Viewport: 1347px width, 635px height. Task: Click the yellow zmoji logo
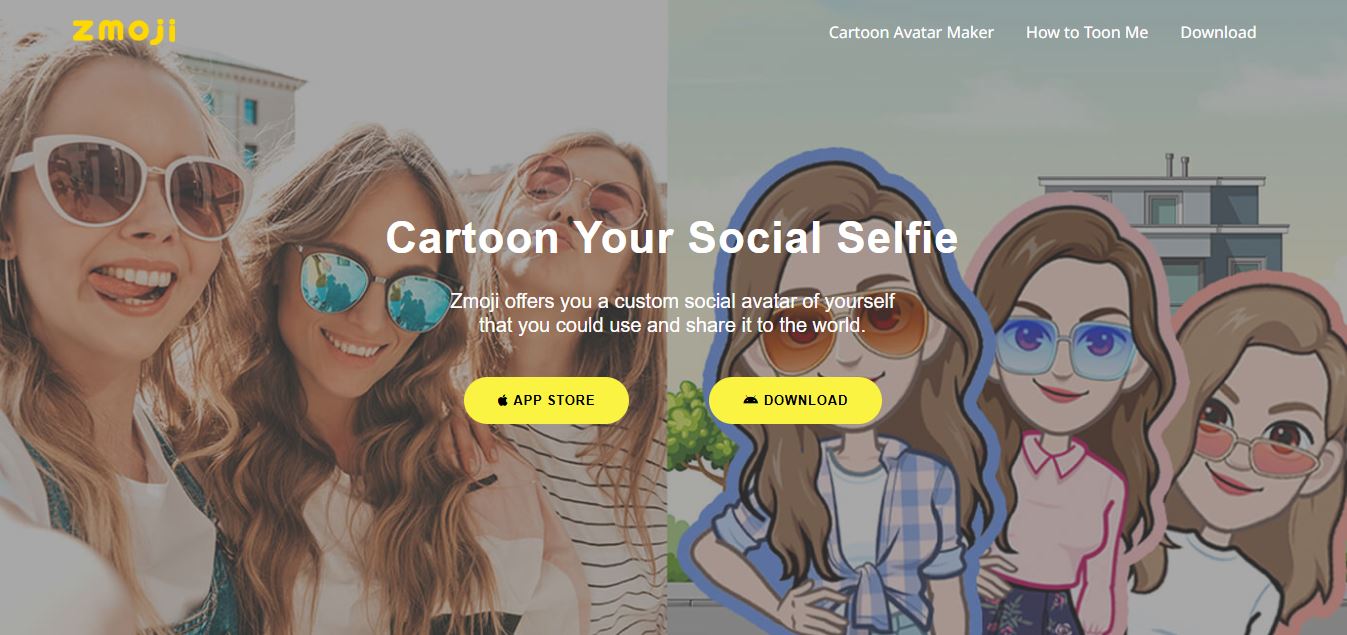124,30
